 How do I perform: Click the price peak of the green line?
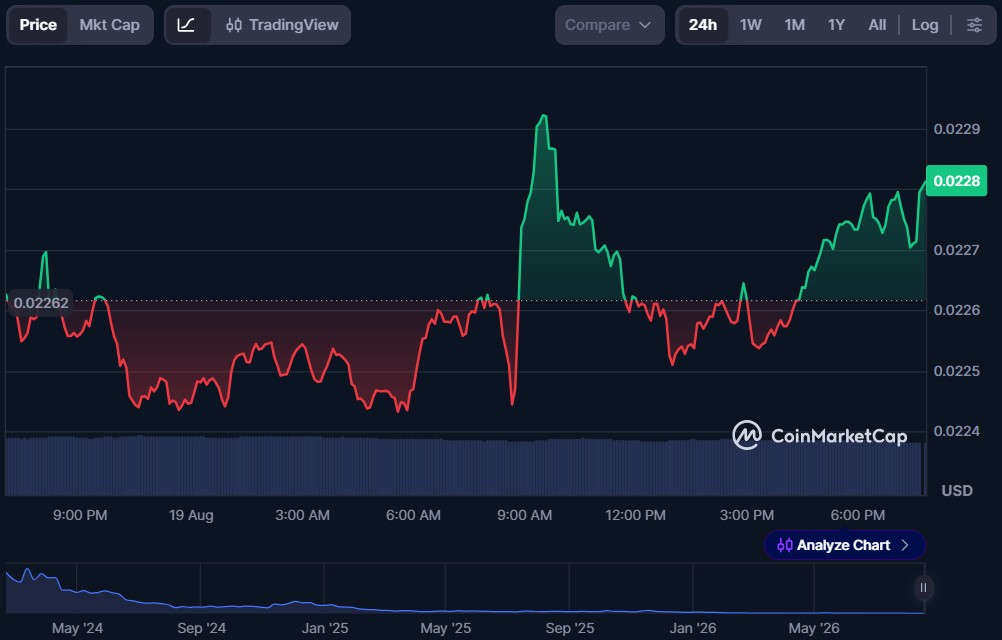coord(544,116)
